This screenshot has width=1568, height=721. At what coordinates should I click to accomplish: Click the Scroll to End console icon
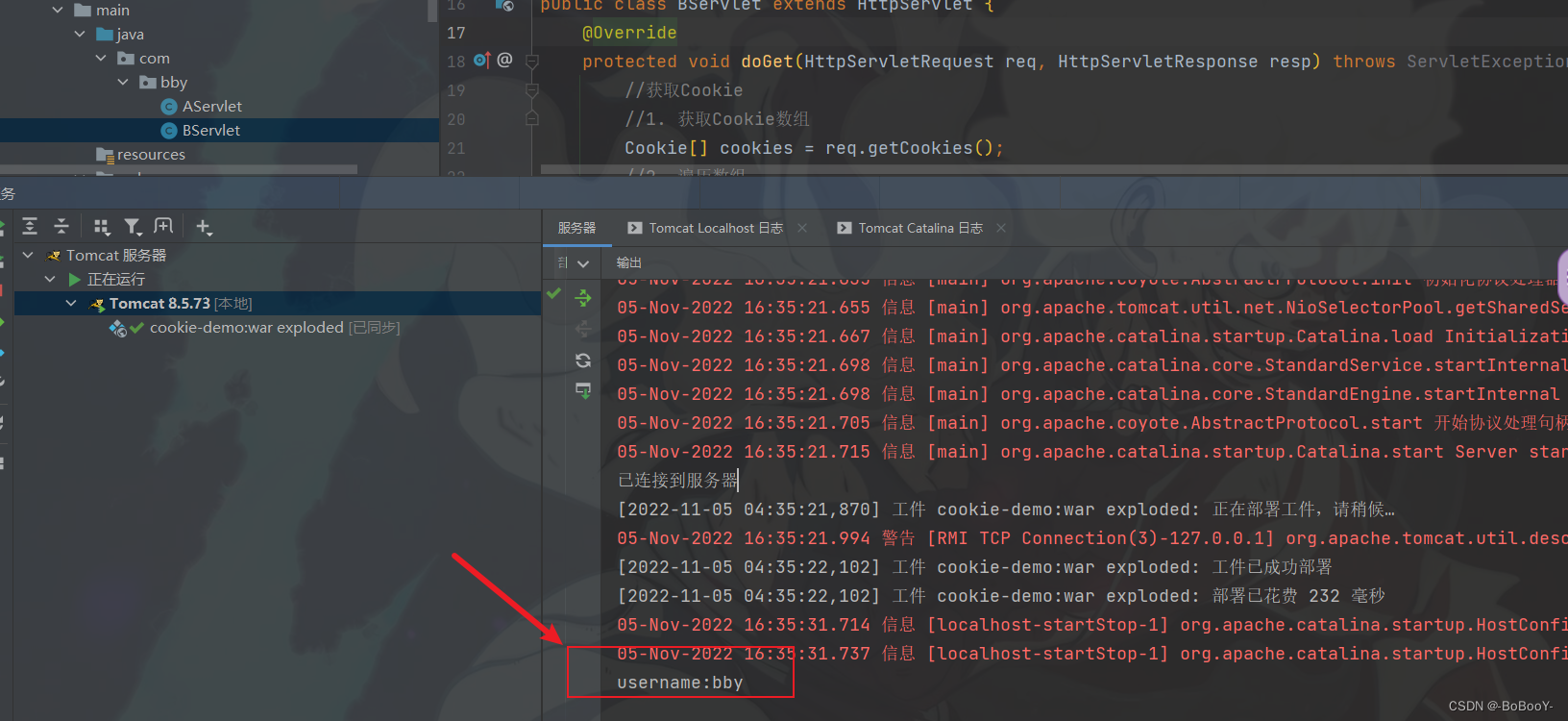pos(583,390)
